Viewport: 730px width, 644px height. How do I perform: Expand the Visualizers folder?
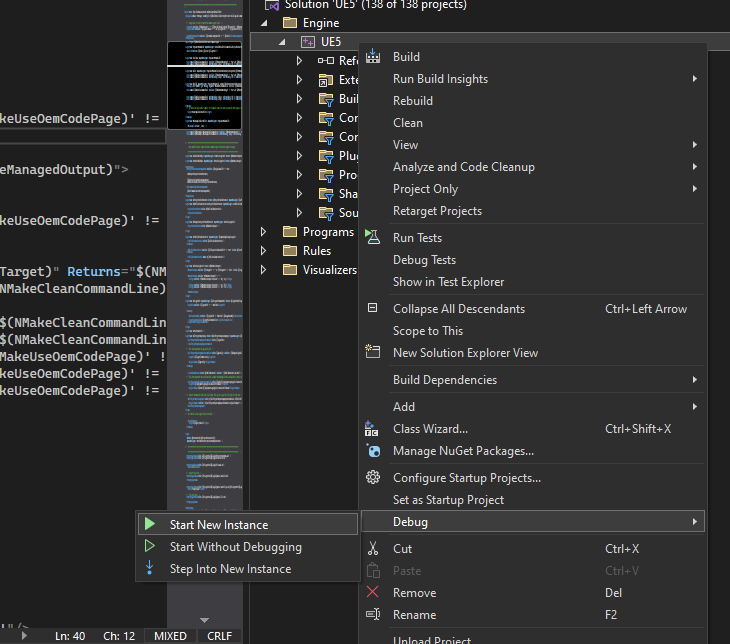point(264,270)
